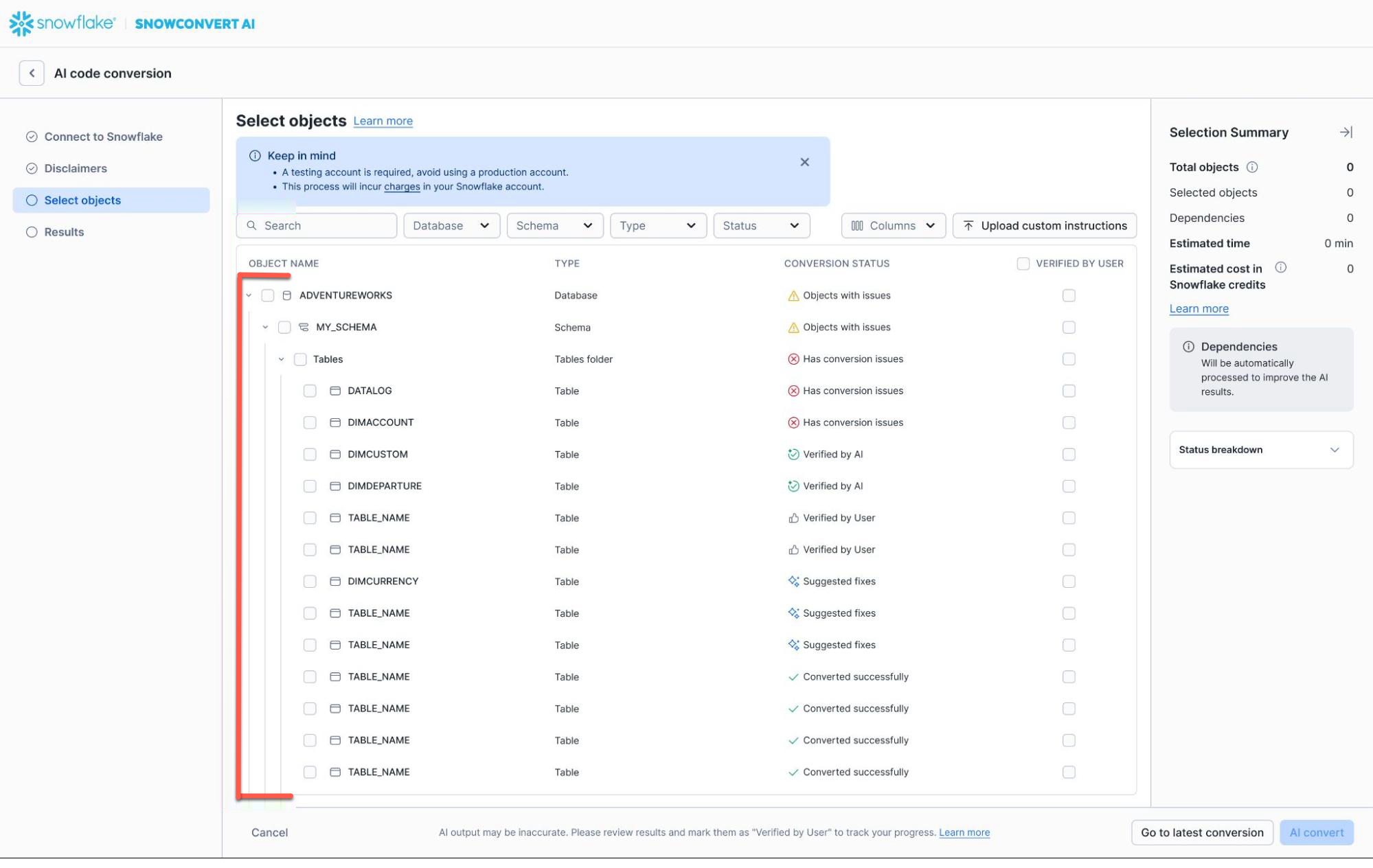Click the back arrow beside AI code conversion
Image resolution: width=1373 pixels, height=868 pixels.
(x=32, y=73)
